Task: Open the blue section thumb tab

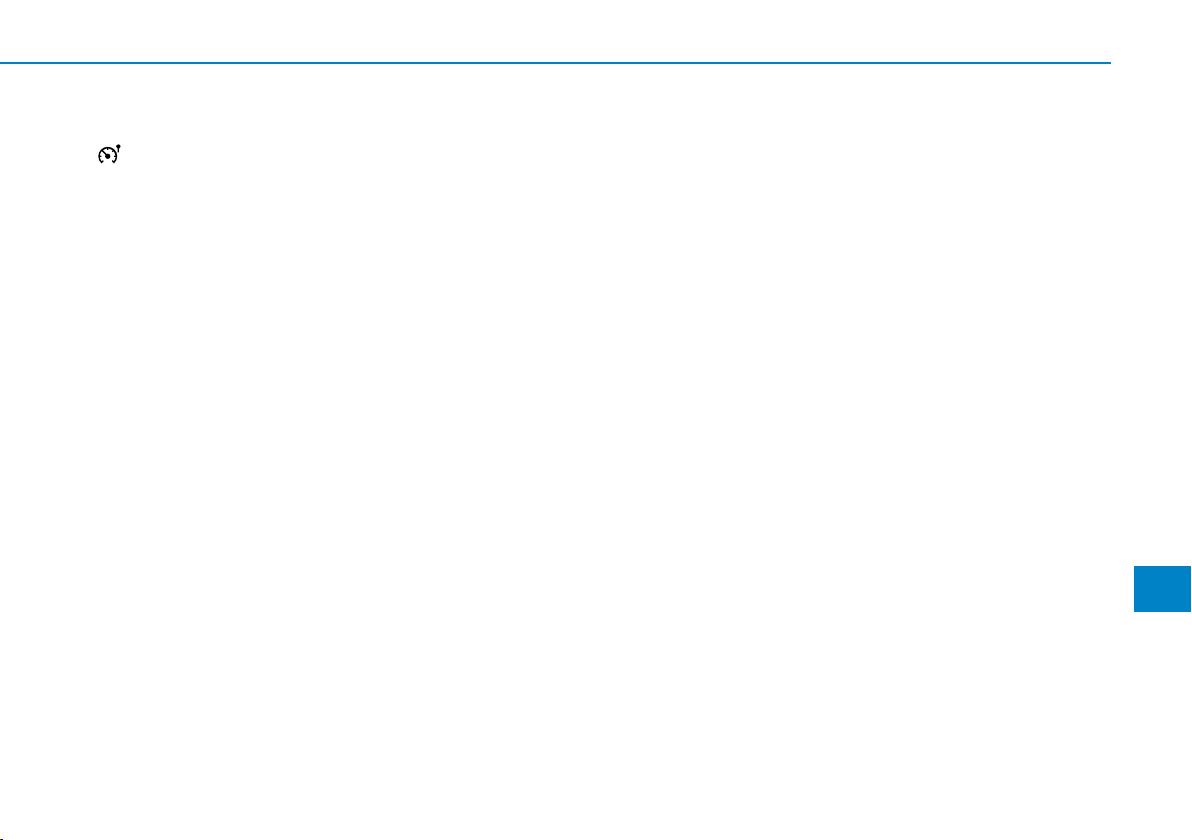Action: coord(1162,588)
